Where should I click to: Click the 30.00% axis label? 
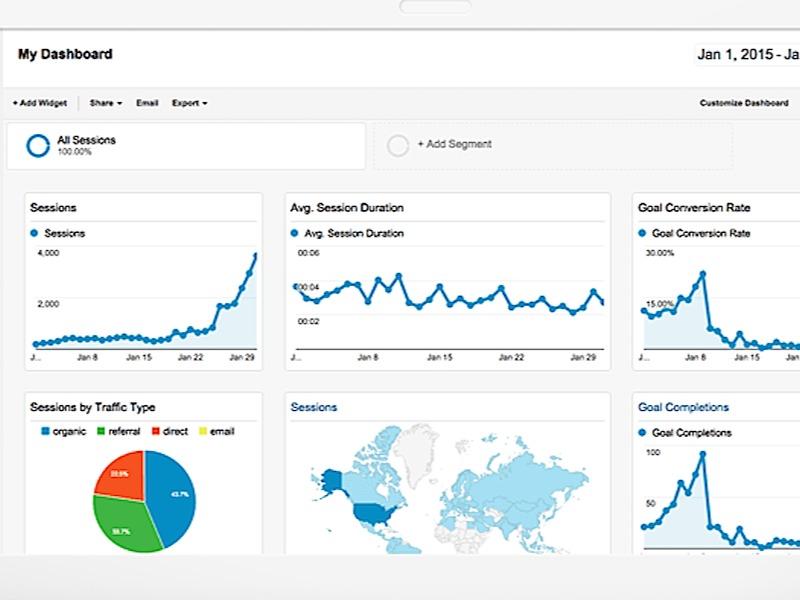(660, 253)
